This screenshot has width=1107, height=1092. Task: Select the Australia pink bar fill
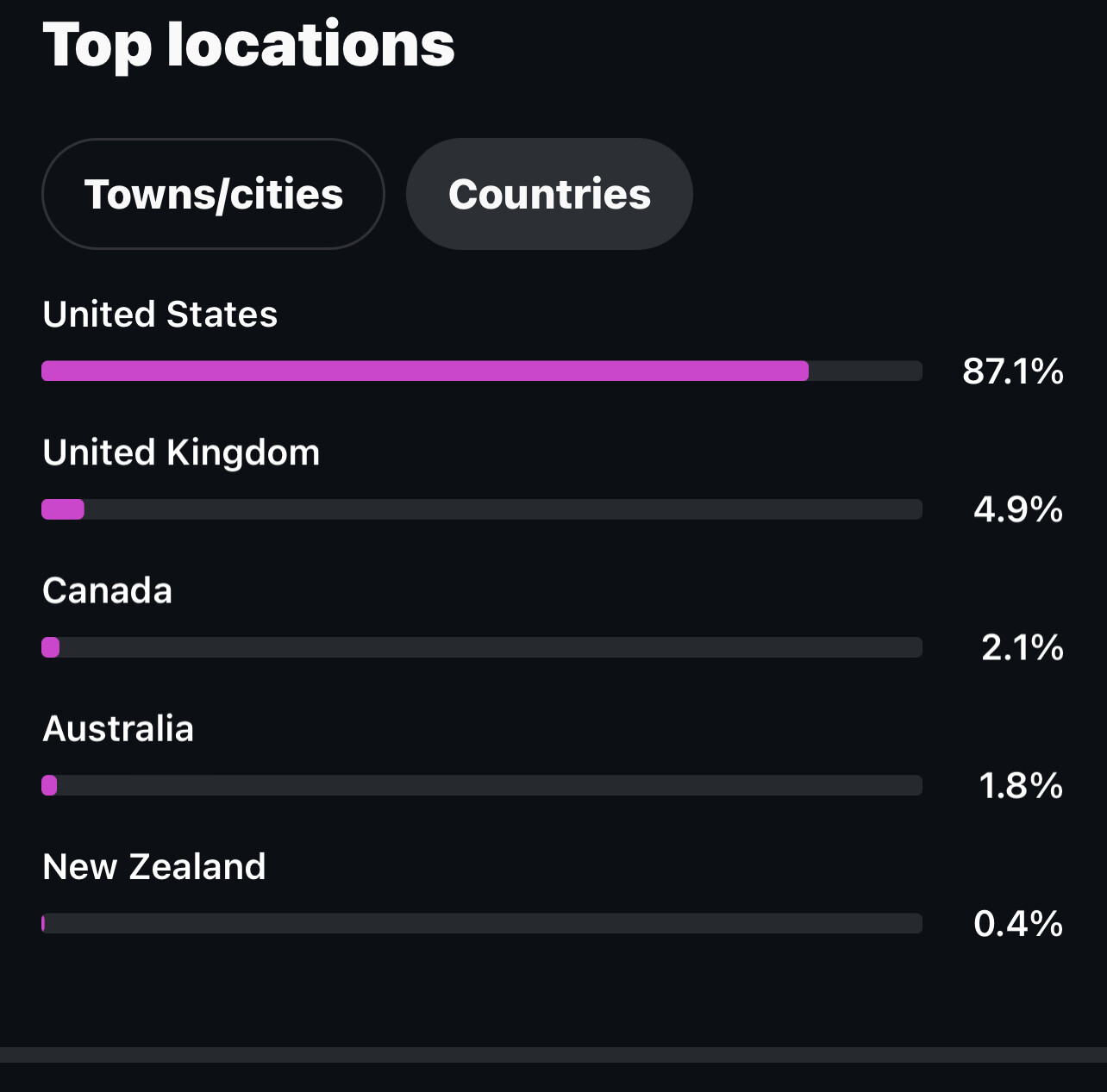click(49, 785)
